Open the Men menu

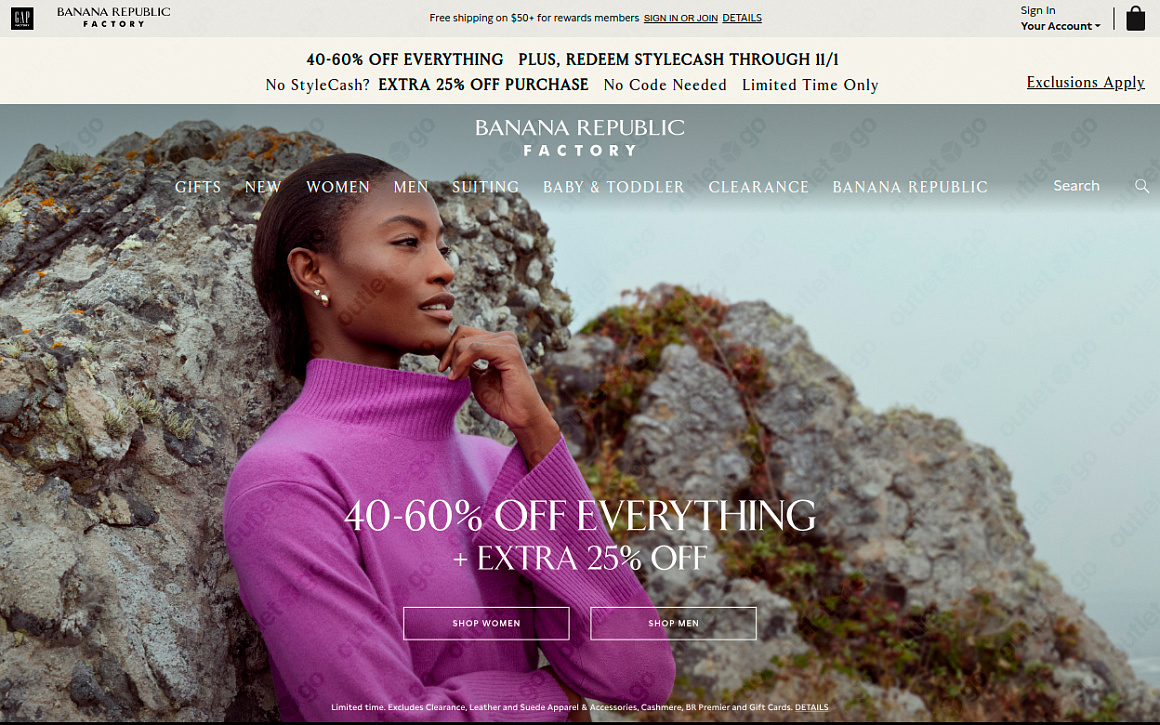pyautogui.click(x=411, y=187)
